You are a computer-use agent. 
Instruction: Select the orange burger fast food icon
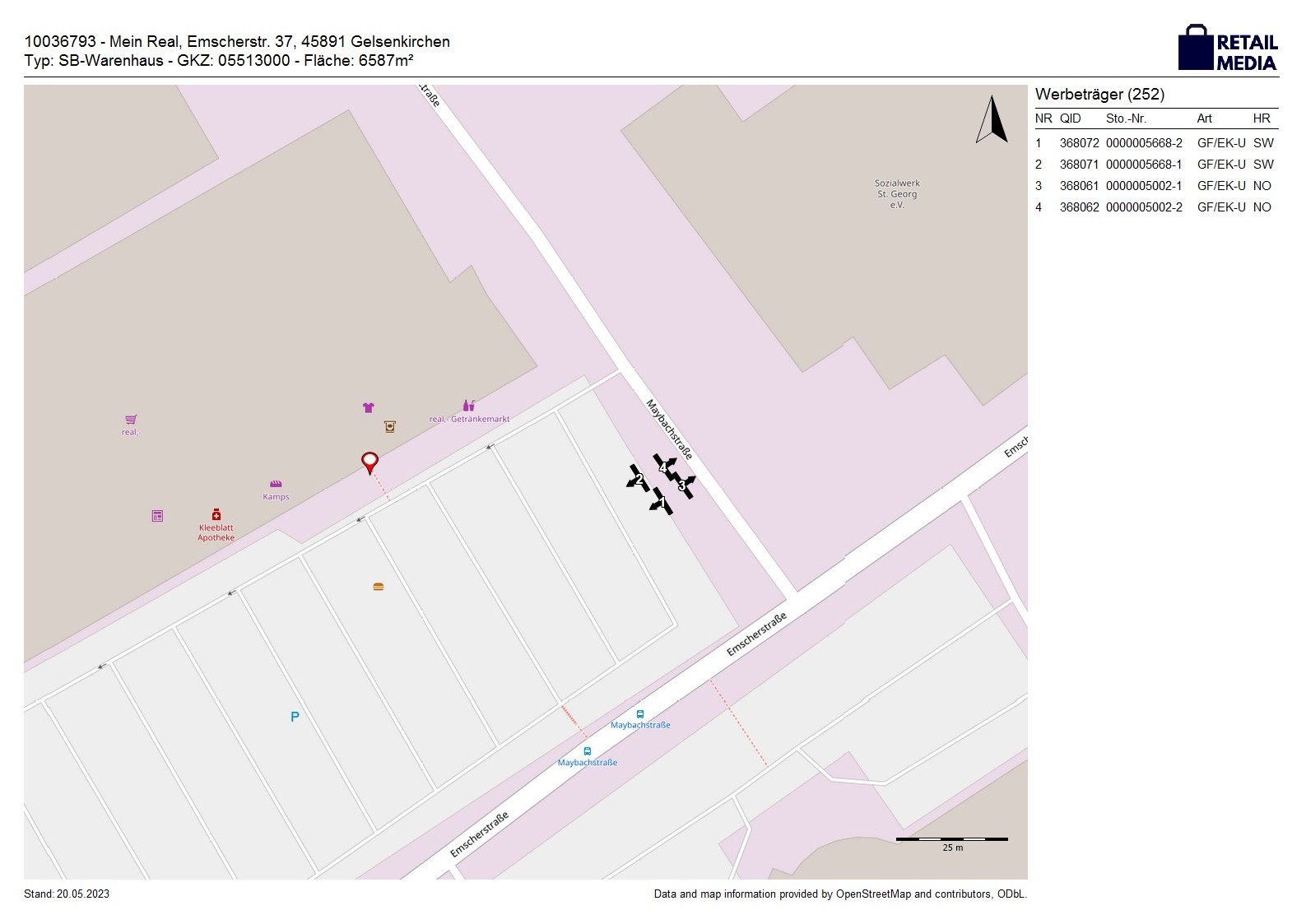(379, 587)
